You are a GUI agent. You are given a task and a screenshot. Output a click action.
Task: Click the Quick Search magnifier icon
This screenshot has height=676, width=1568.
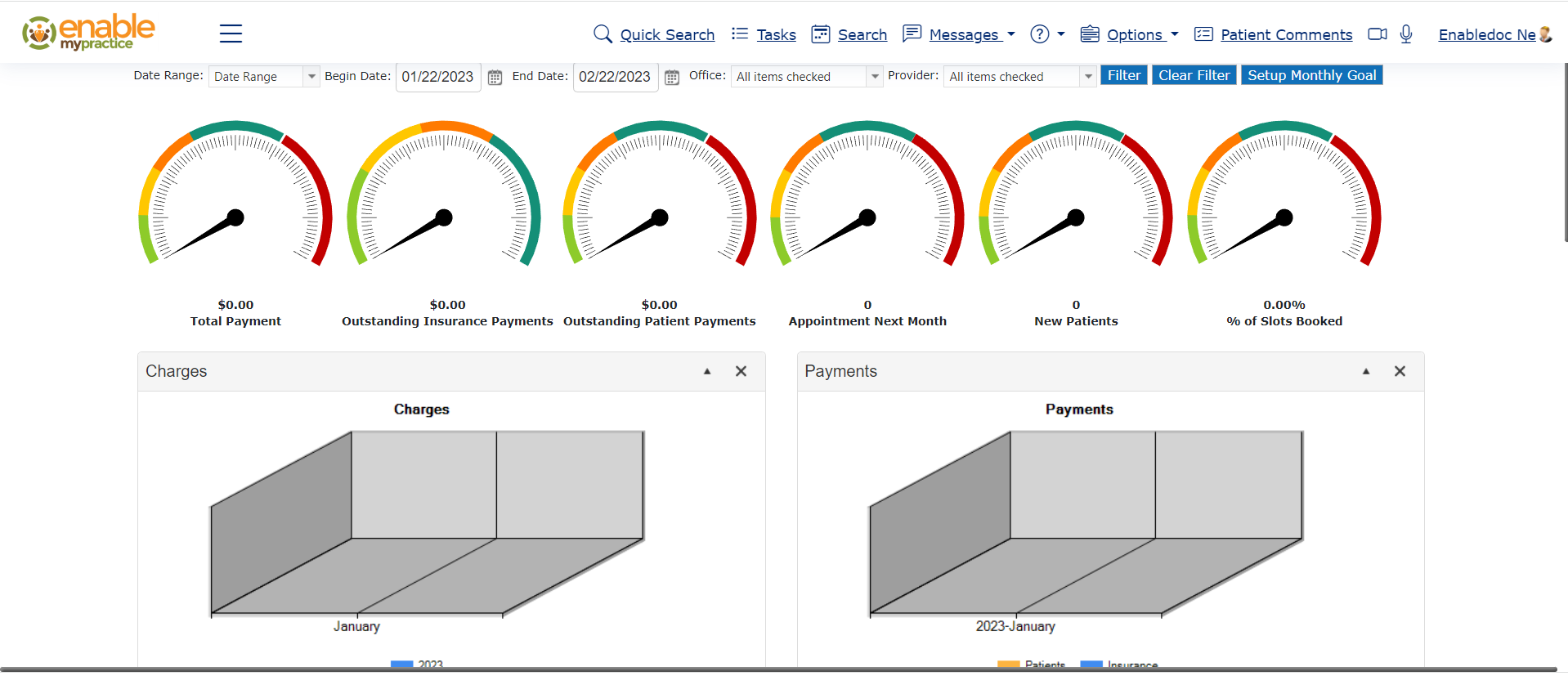pyautogui.click(x=603, y=34)
